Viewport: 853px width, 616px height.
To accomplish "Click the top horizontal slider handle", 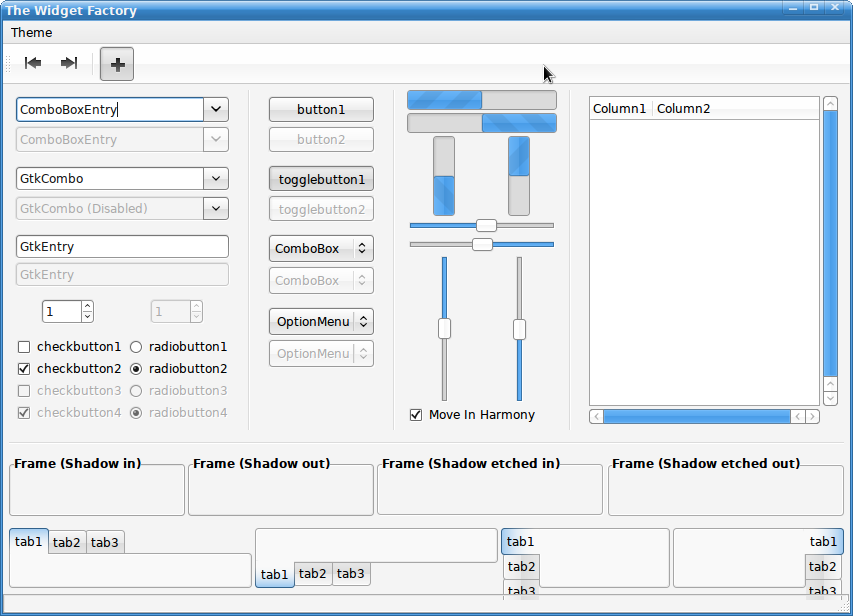I will (x=486, y=225).
